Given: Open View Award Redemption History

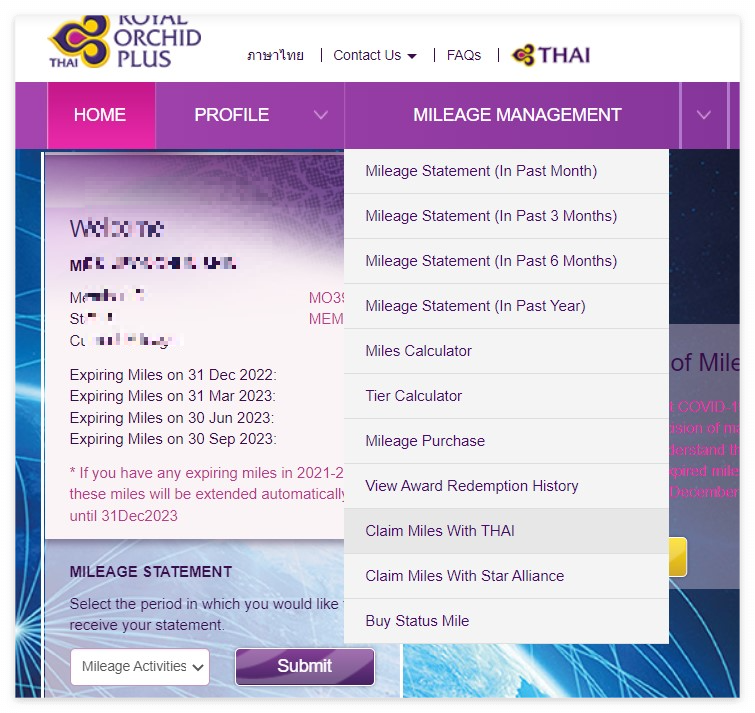Looking at the screenshot, I should tap(507, 486).
